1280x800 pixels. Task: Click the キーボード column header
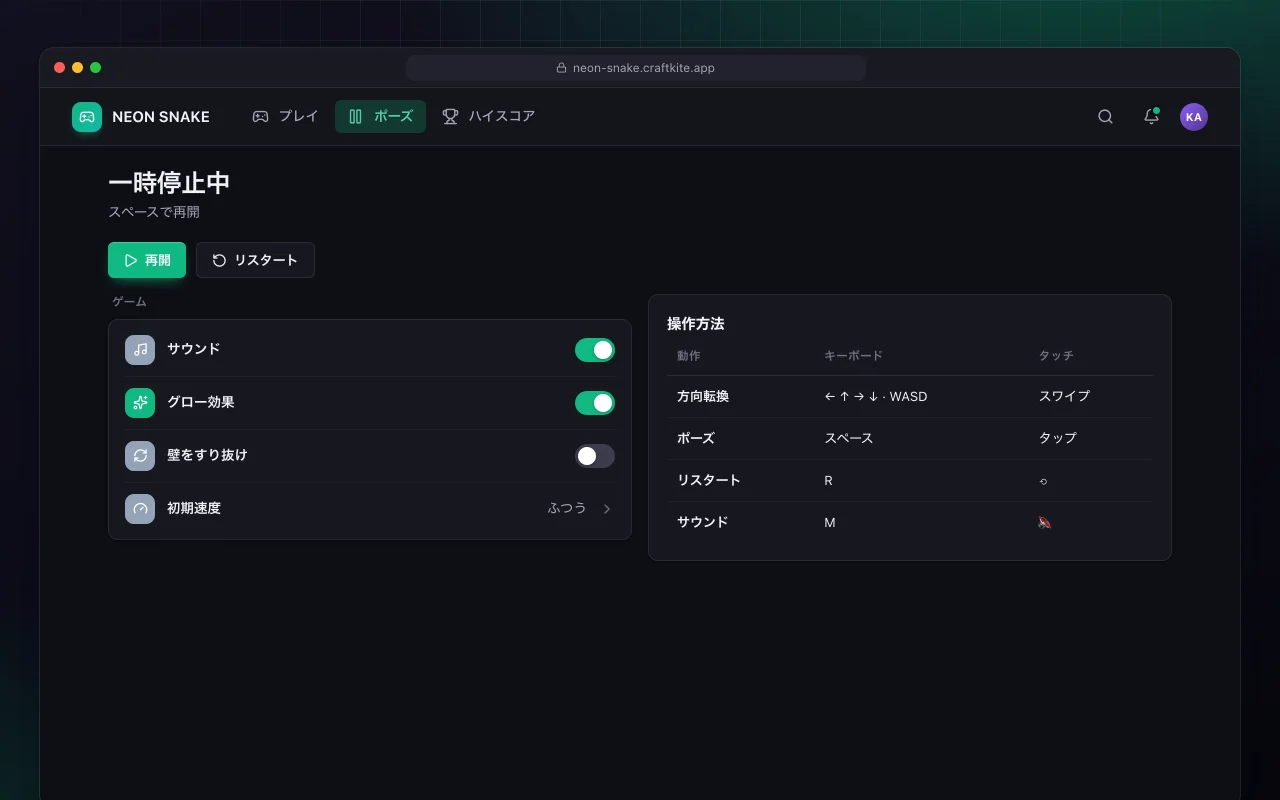point(853,356)
